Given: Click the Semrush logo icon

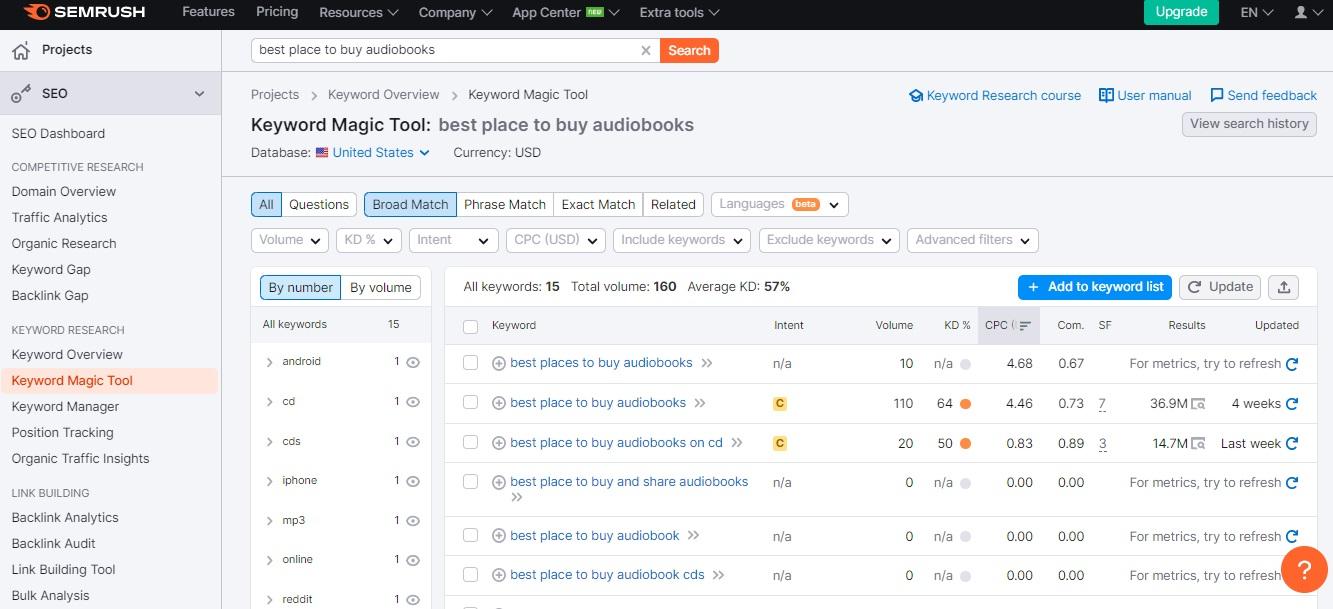Looking at the screenshot, I should [x=37, y=13].
